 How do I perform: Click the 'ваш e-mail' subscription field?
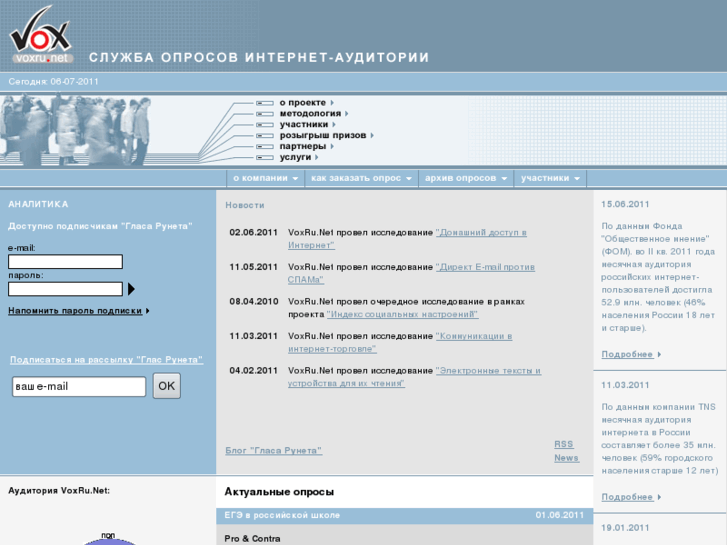tap(79, 386)
